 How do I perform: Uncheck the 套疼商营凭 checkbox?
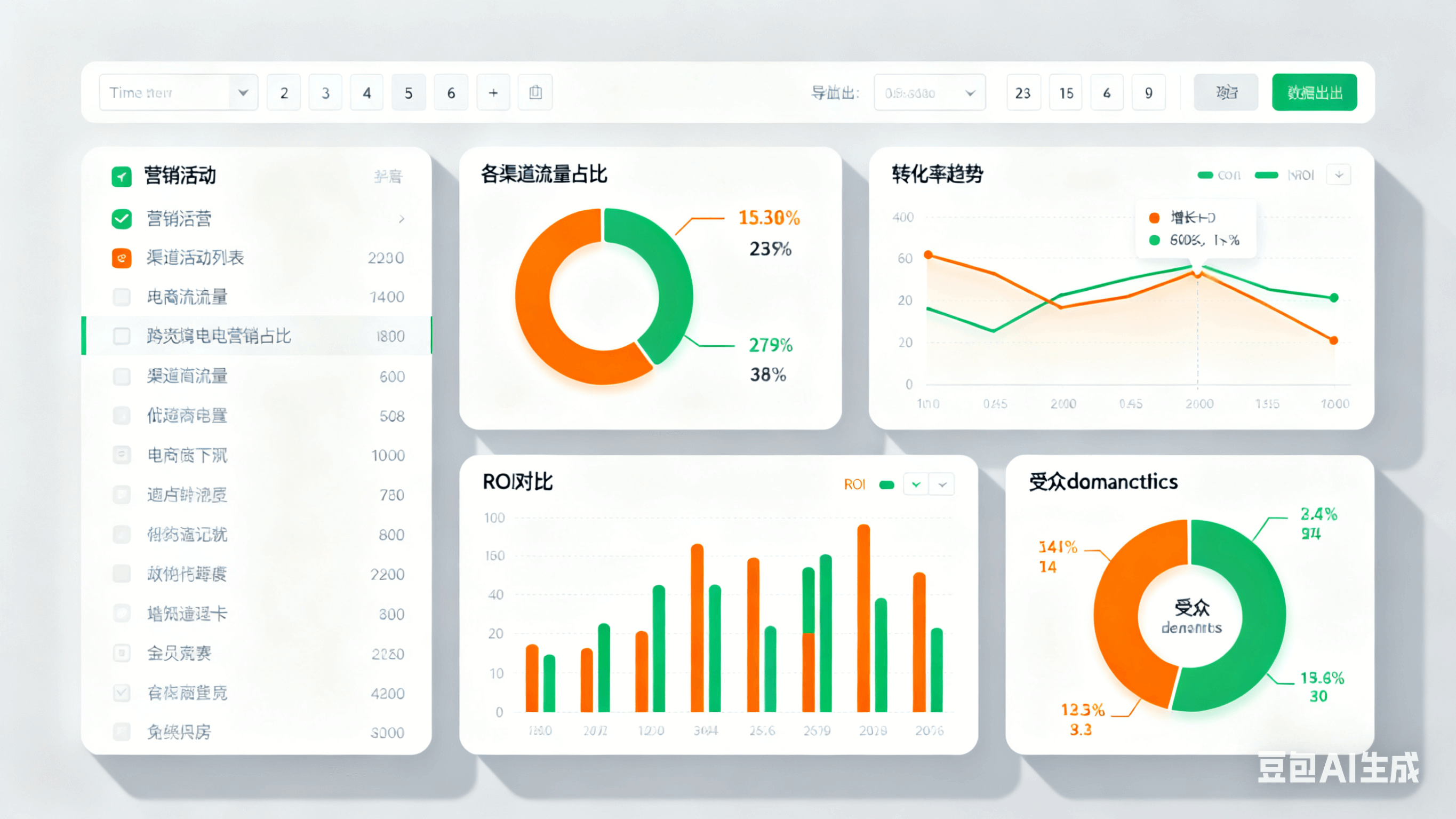pyautogui.click(x=122, y=693)
